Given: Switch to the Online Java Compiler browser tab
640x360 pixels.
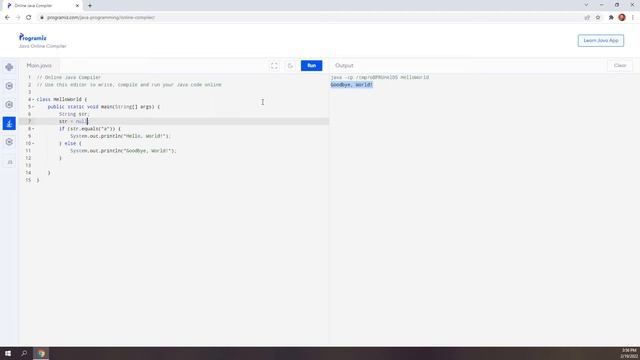Looking at the screenshot, I should (x=42, y=6).
